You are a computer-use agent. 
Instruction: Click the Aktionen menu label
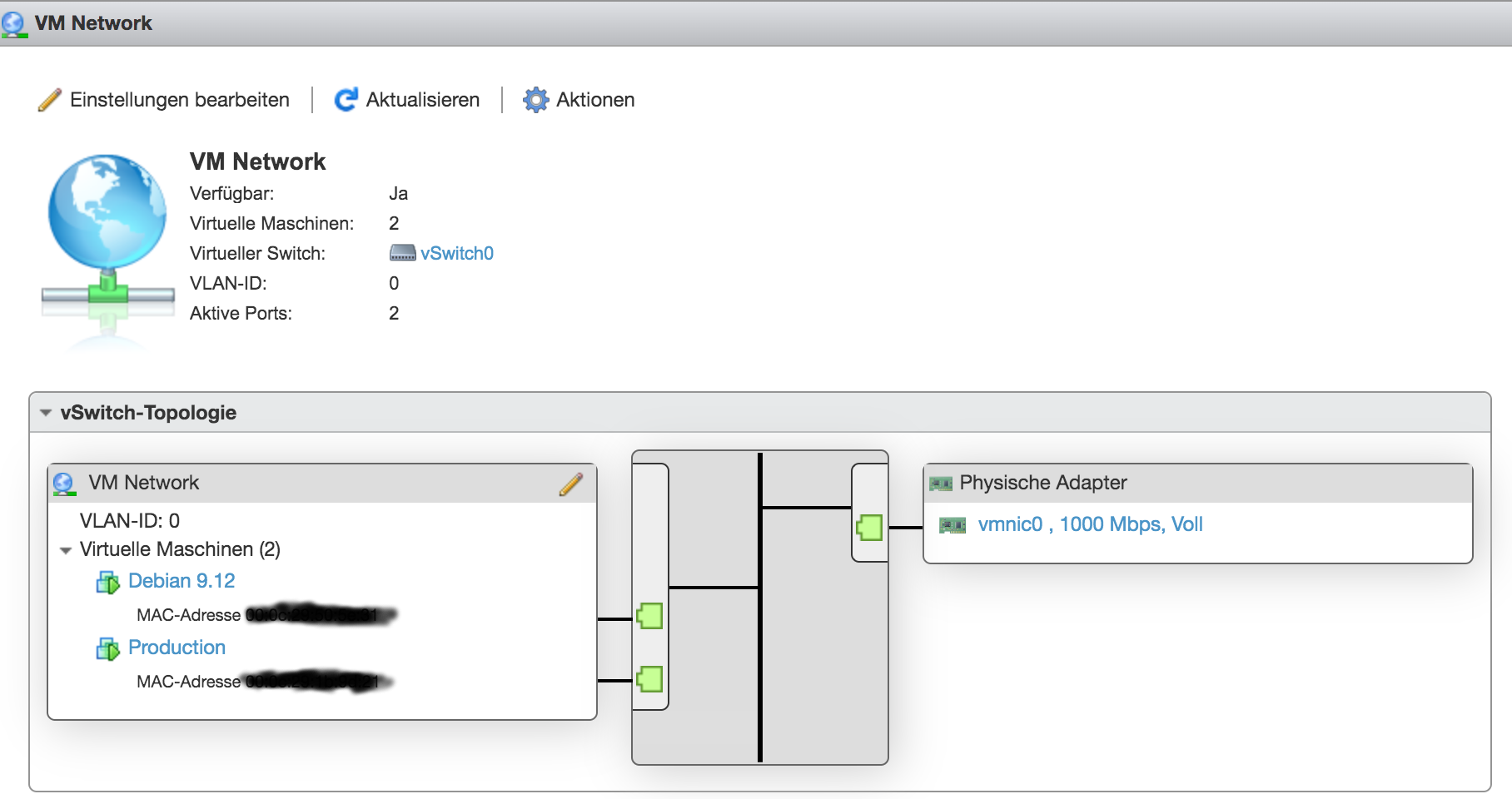594,100
